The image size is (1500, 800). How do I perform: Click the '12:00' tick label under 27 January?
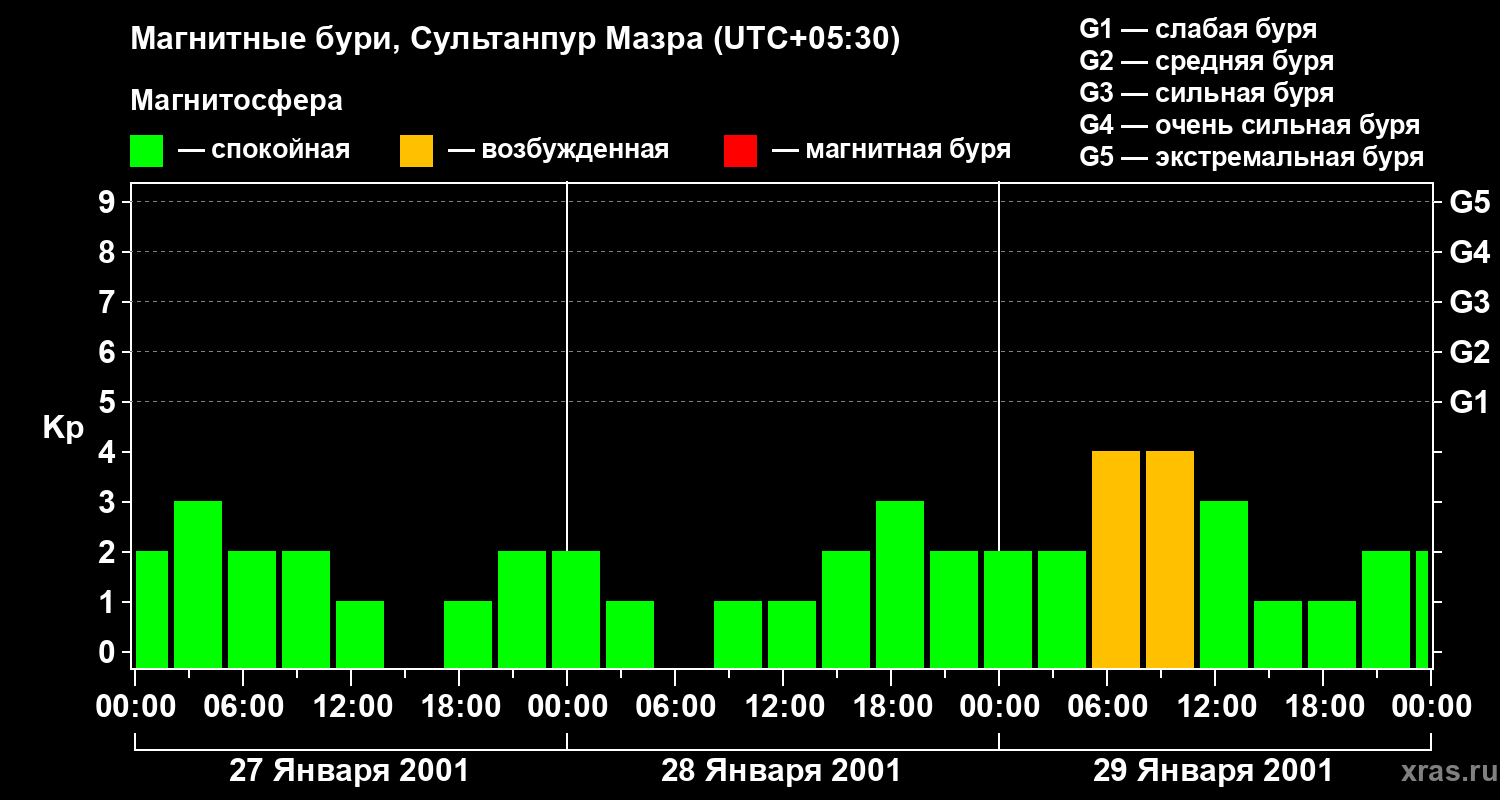pyautogui.click(x=352, y=707)
